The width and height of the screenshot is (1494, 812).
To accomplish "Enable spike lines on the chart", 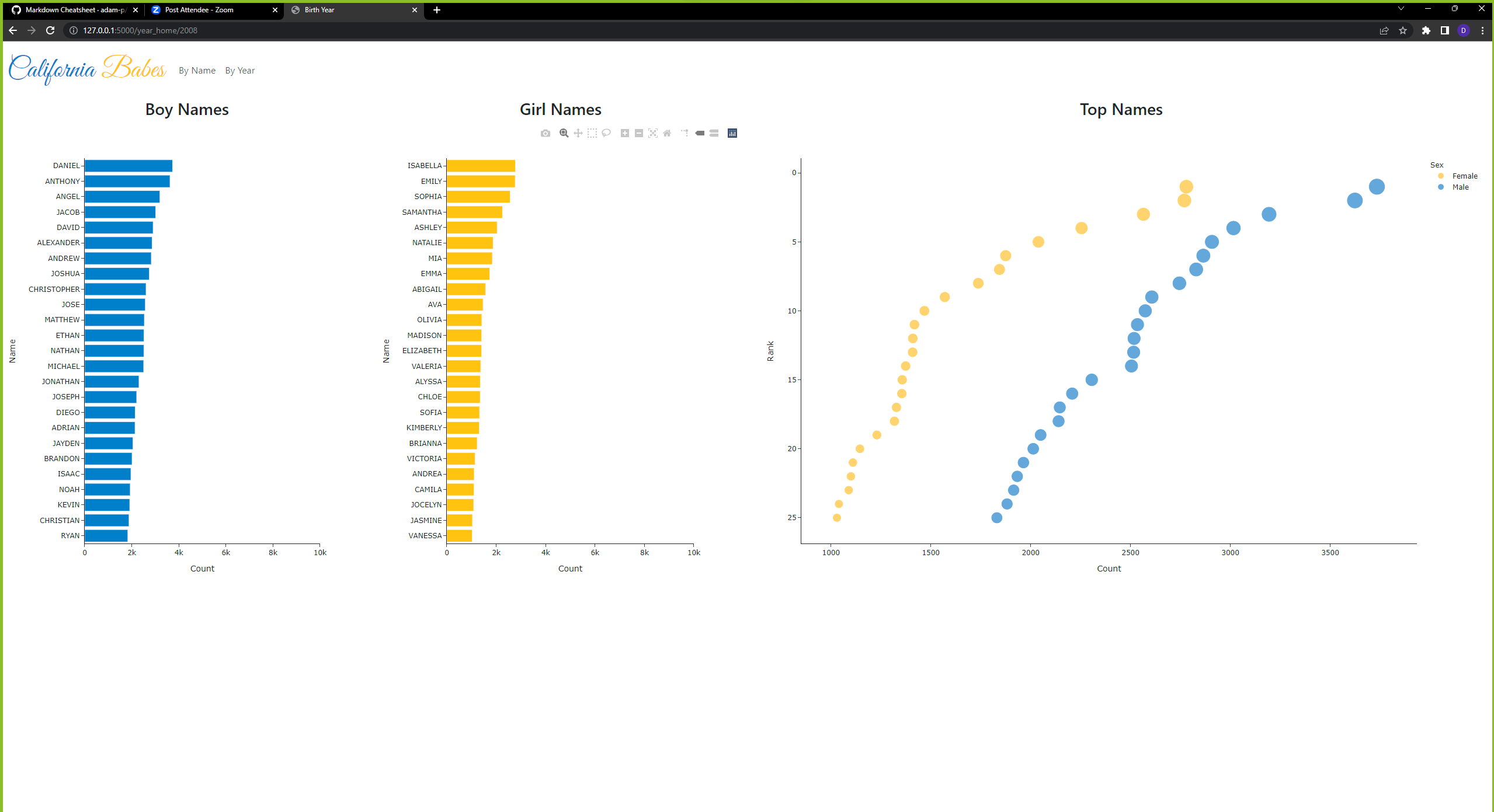I will point(684,133).
